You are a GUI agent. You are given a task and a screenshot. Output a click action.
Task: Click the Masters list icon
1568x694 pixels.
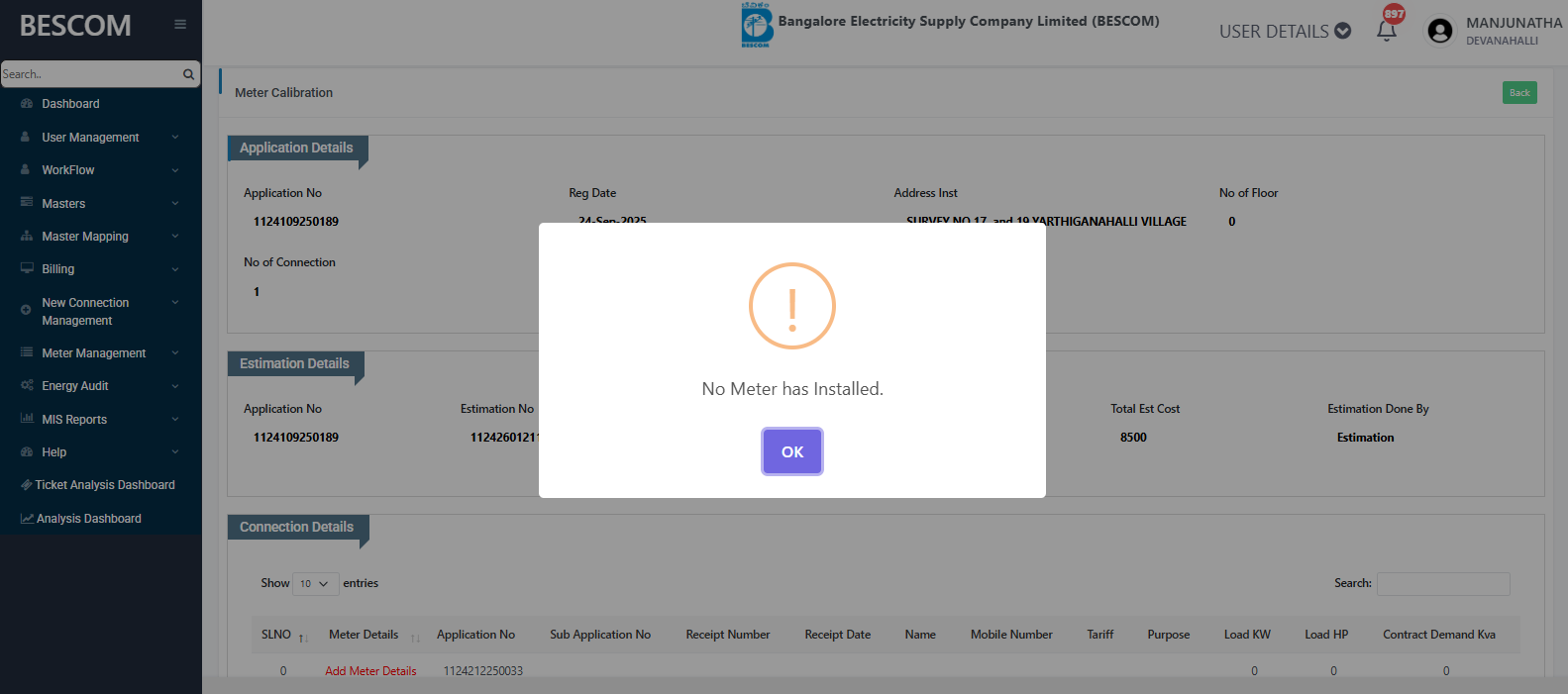click(x=27, y=203)
